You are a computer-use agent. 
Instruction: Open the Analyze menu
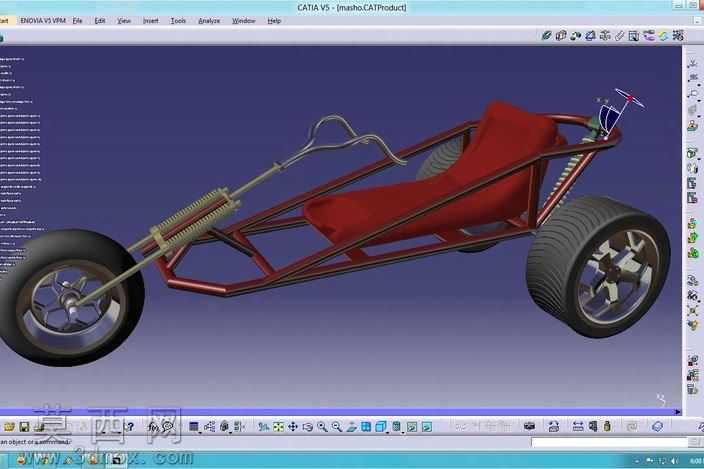pyautogui.click(x=209, y=21)
